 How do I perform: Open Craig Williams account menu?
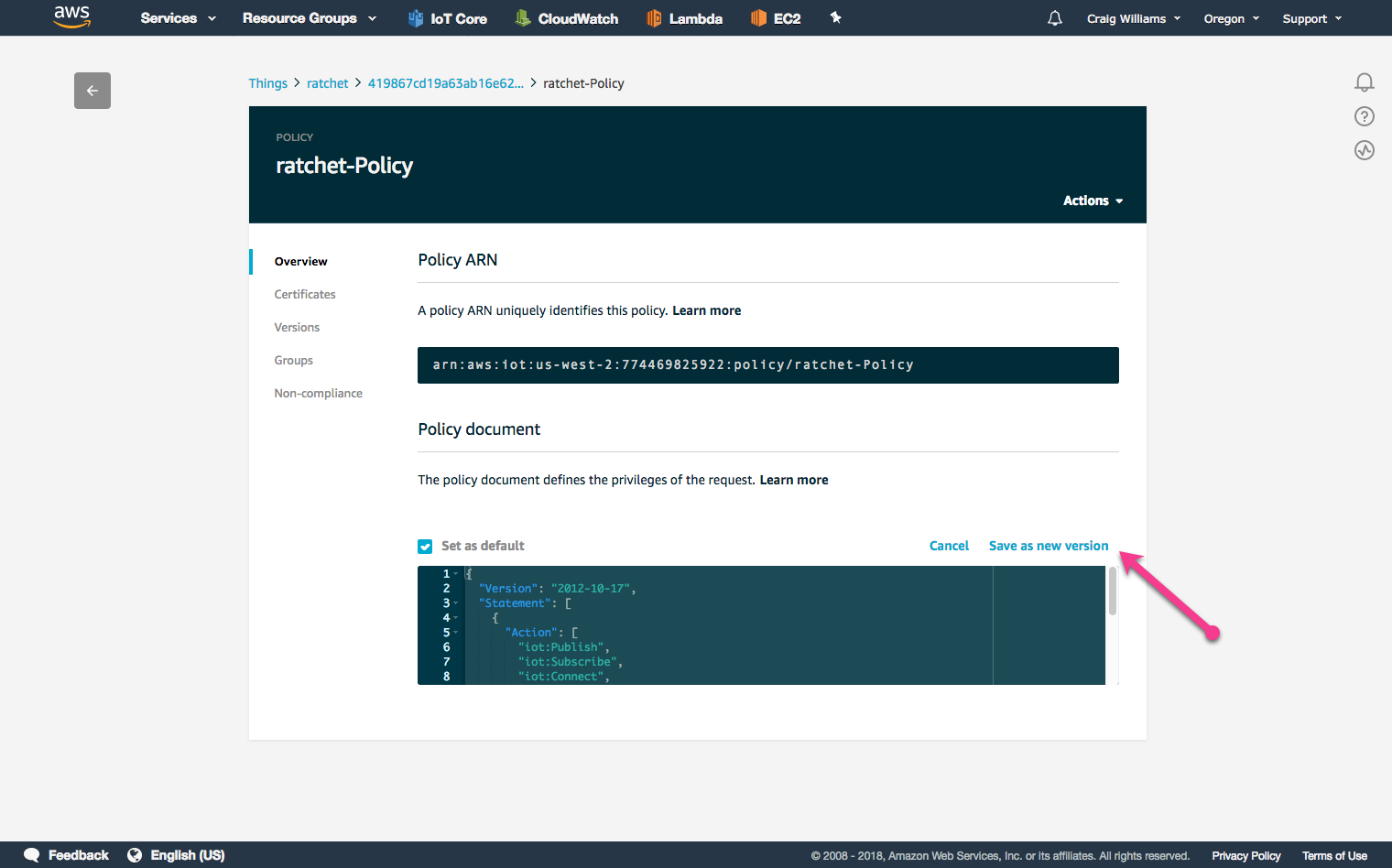pos(1134,18)
